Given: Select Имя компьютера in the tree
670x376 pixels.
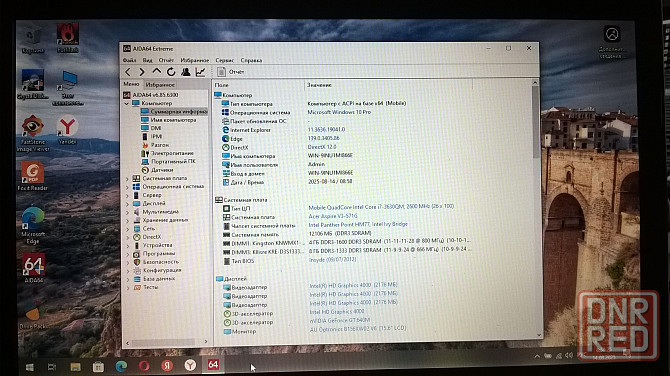Looking at the screenshot, I should [169, 120].
